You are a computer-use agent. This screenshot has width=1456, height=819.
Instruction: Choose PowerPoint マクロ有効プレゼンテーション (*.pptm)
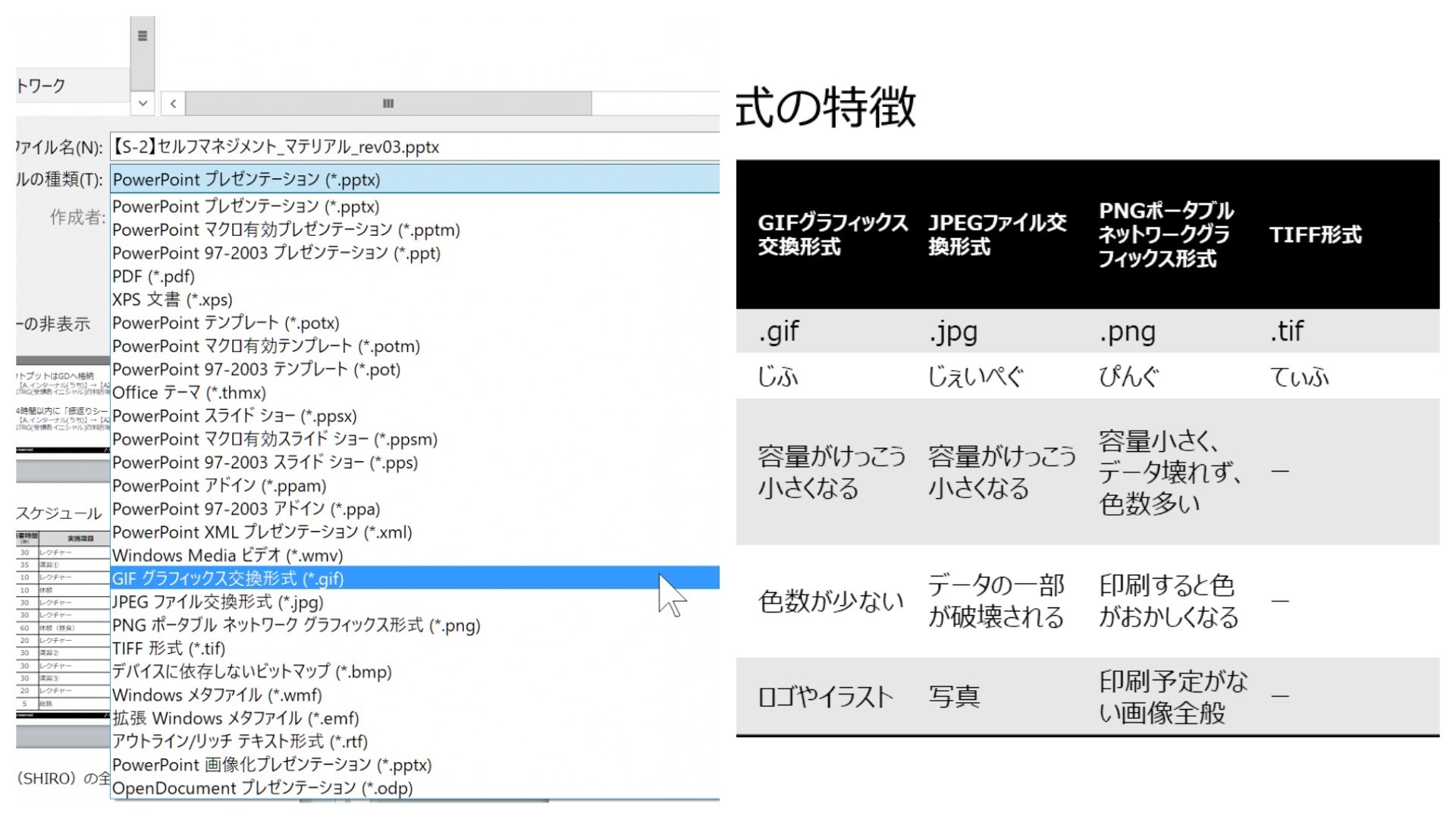[x=415, y=230]
